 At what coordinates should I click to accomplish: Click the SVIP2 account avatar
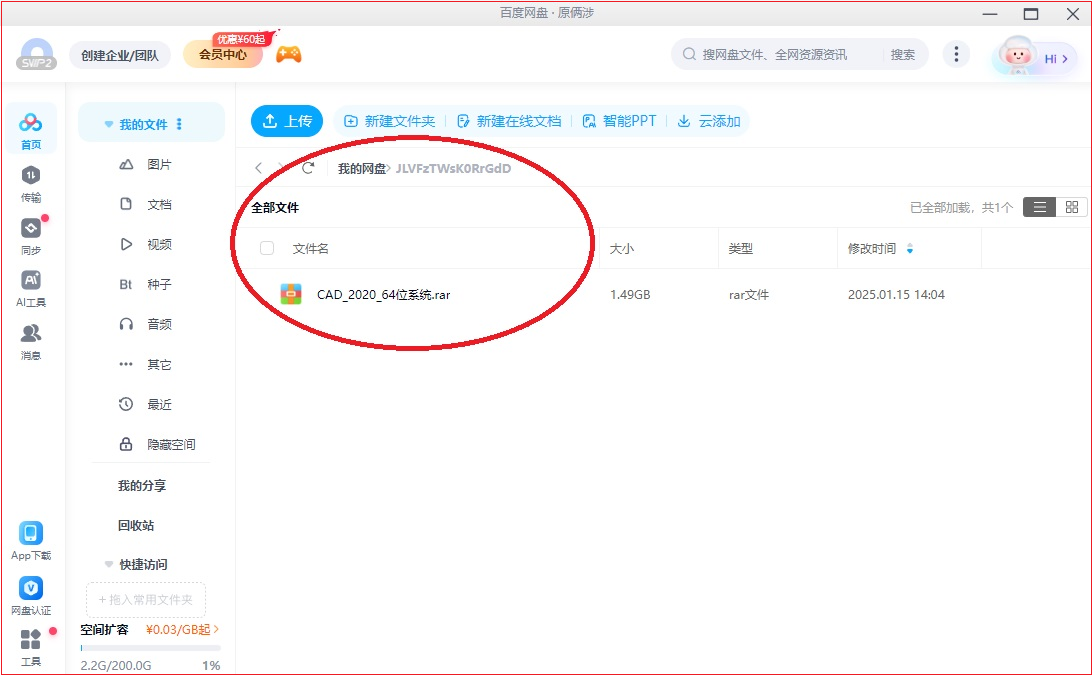36,54
